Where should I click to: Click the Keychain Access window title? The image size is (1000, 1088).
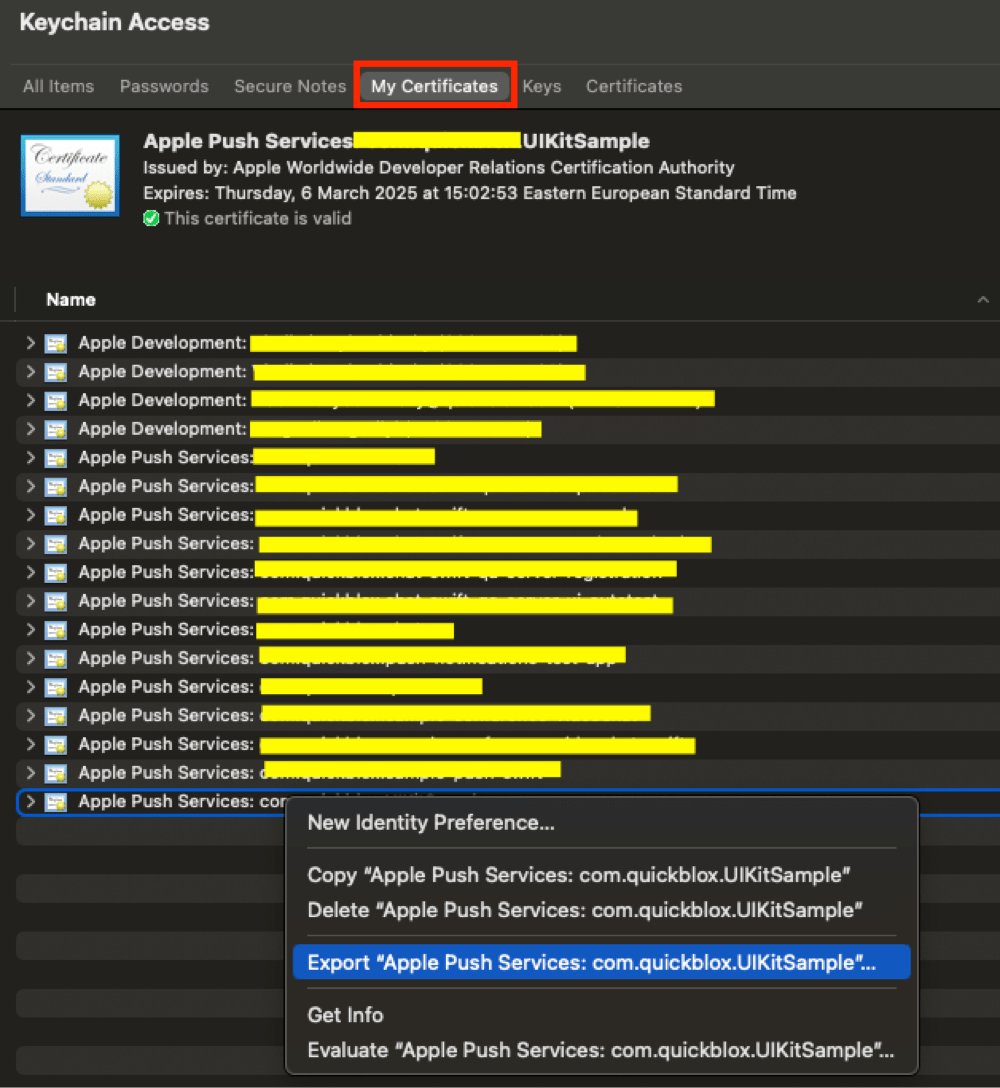coord(115,22)
